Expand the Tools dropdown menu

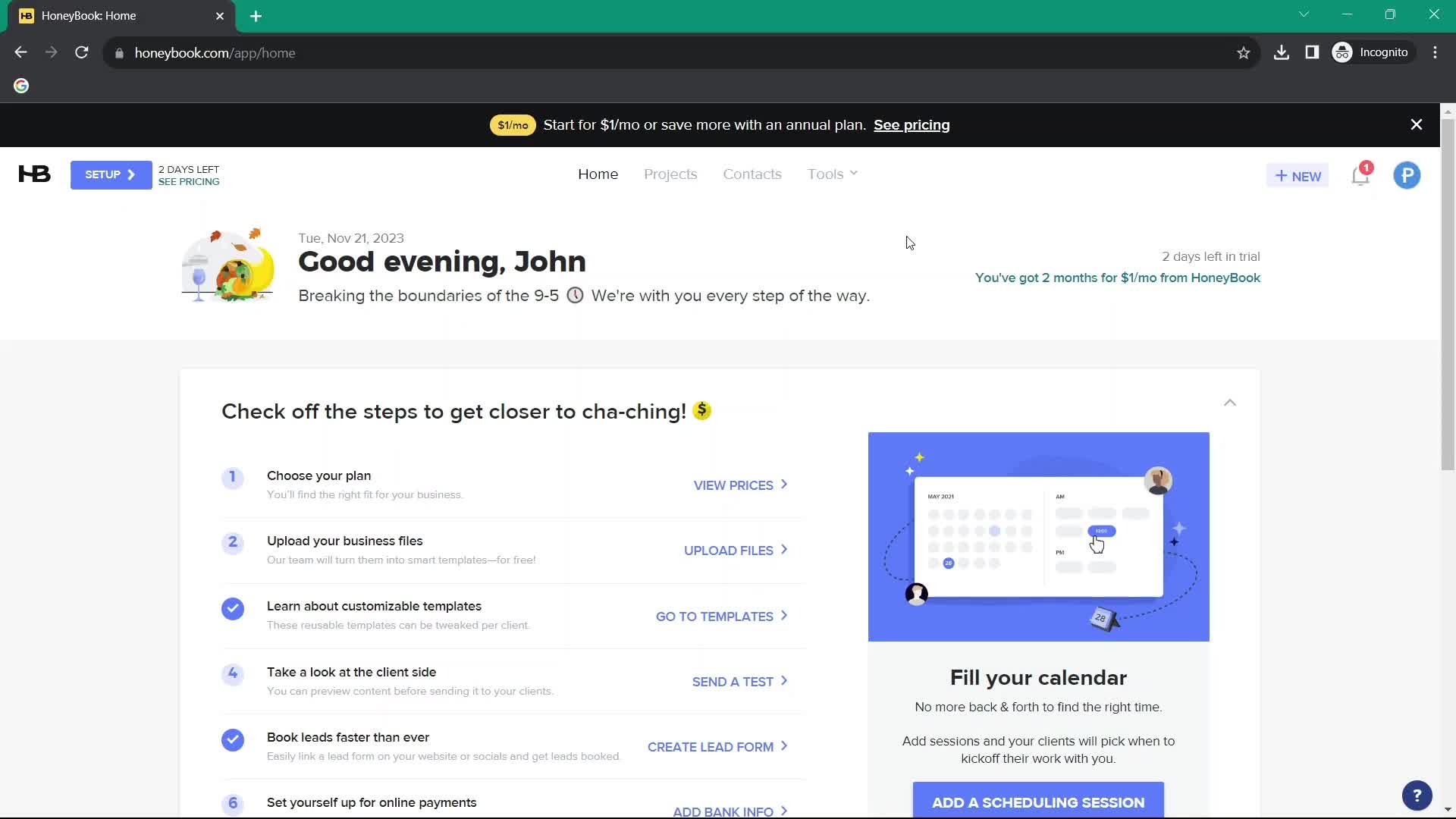832,174
